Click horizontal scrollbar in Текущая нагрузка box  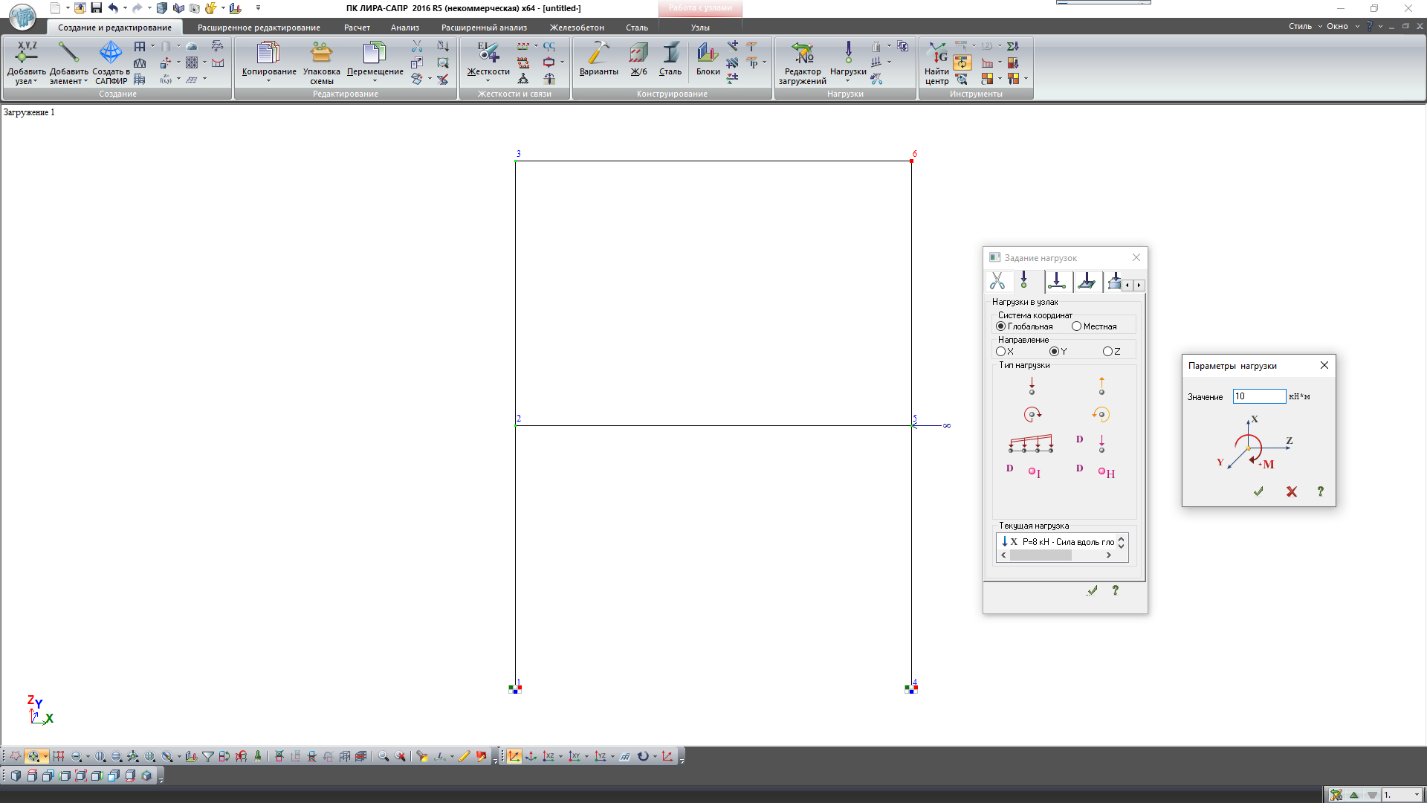point(1056,555)
